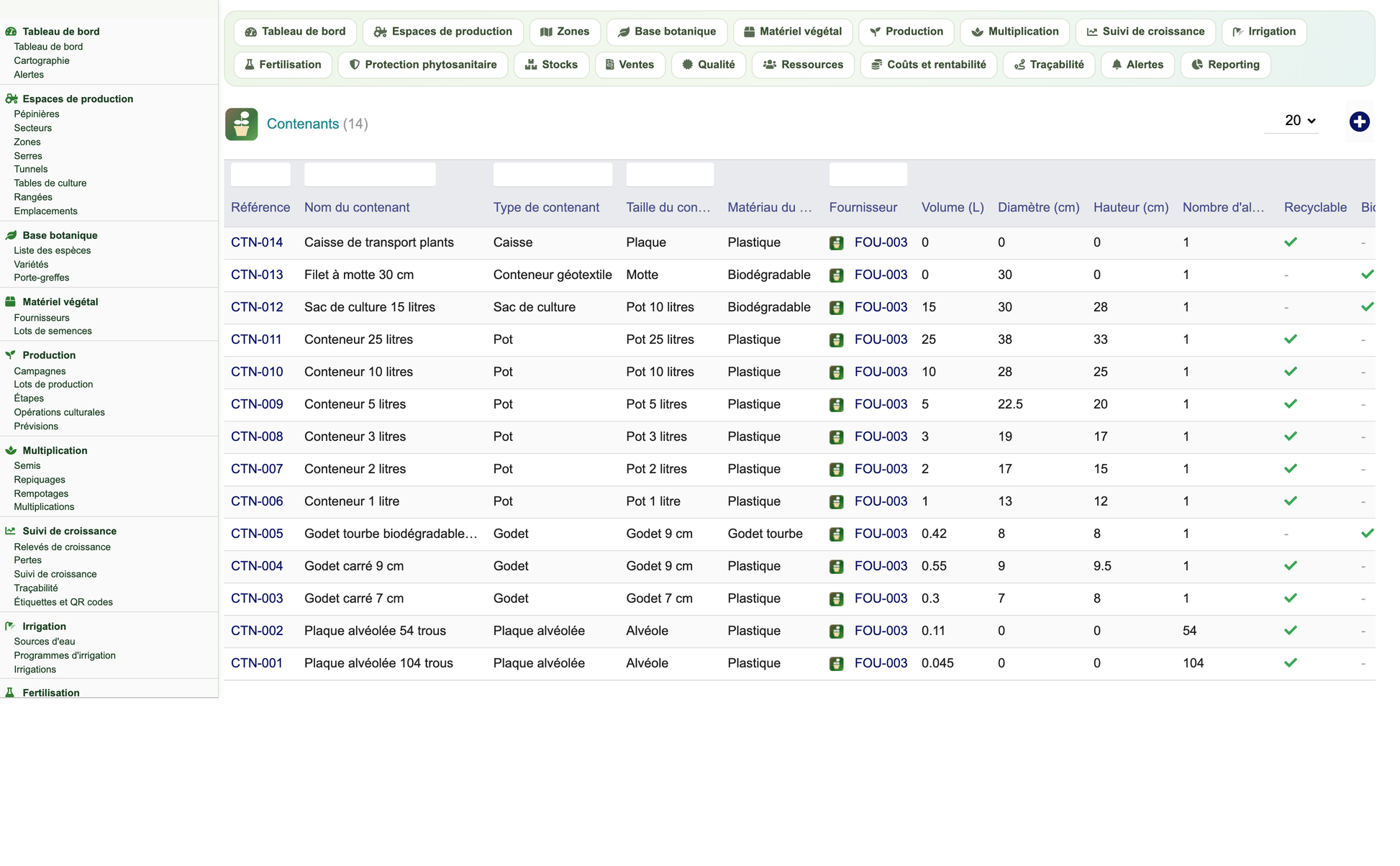
Task: Open container reference CTN-014
Action: click(257, 242)
